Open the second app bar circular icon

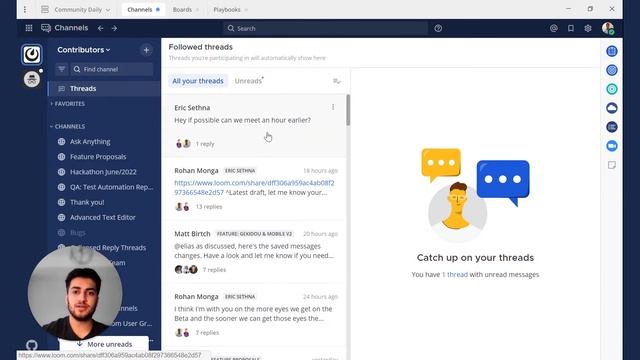click(x=611, y=70)
